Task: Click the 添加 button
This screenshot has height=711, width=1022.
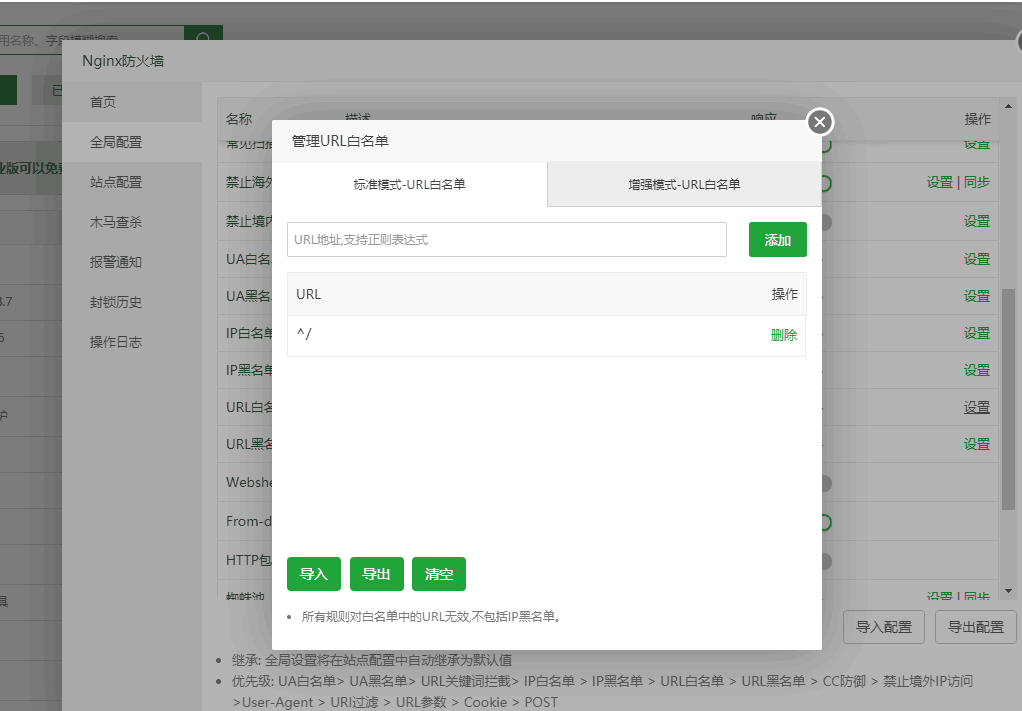Action: pos(778,239)
